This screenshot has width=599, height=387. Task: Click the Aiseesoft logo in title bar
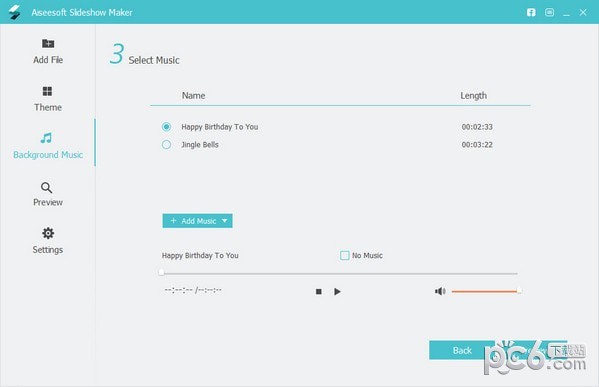point(15,12)
